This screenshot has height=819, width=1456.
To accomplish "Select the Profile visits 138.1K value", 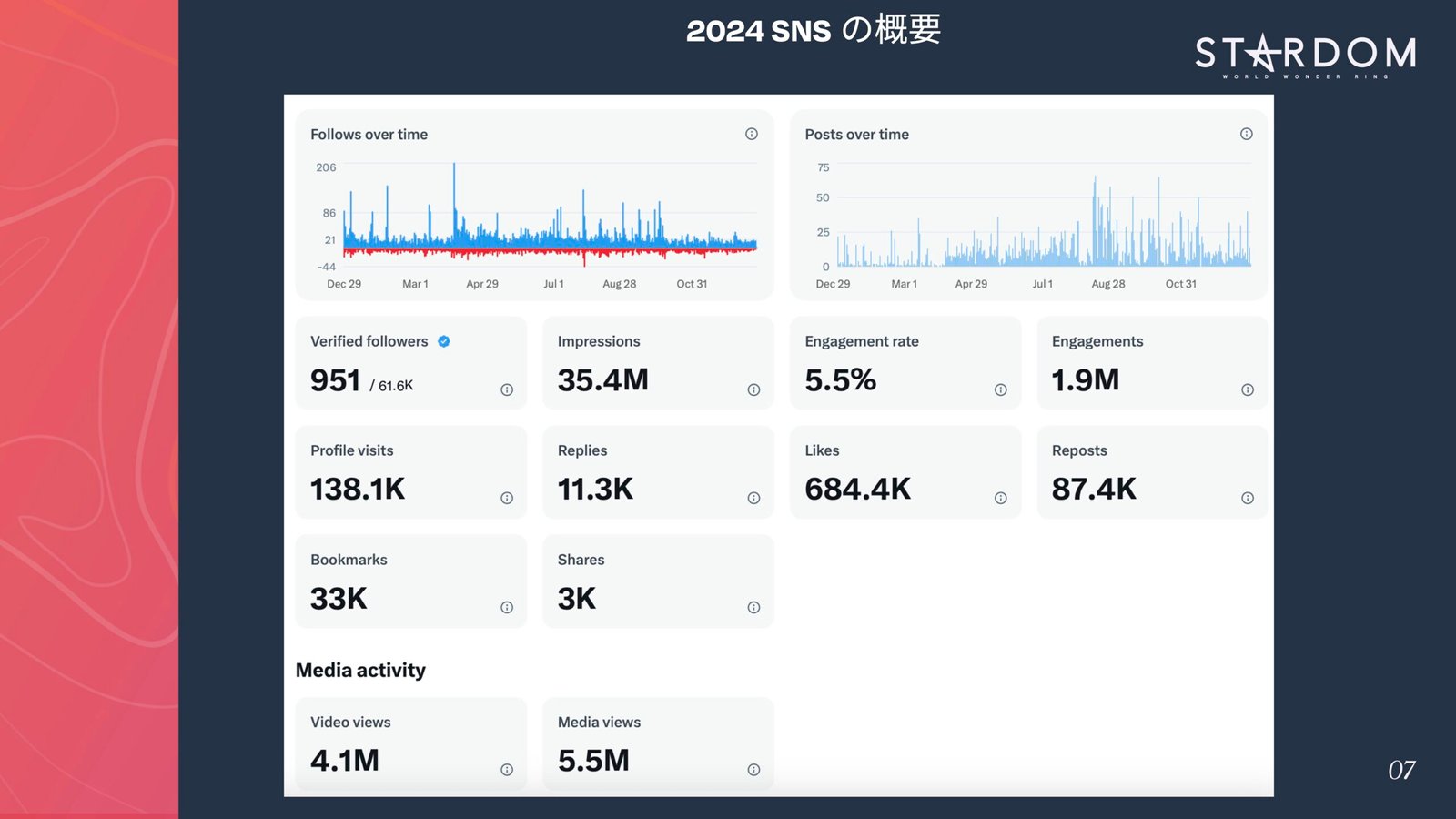I will point(358,489).
